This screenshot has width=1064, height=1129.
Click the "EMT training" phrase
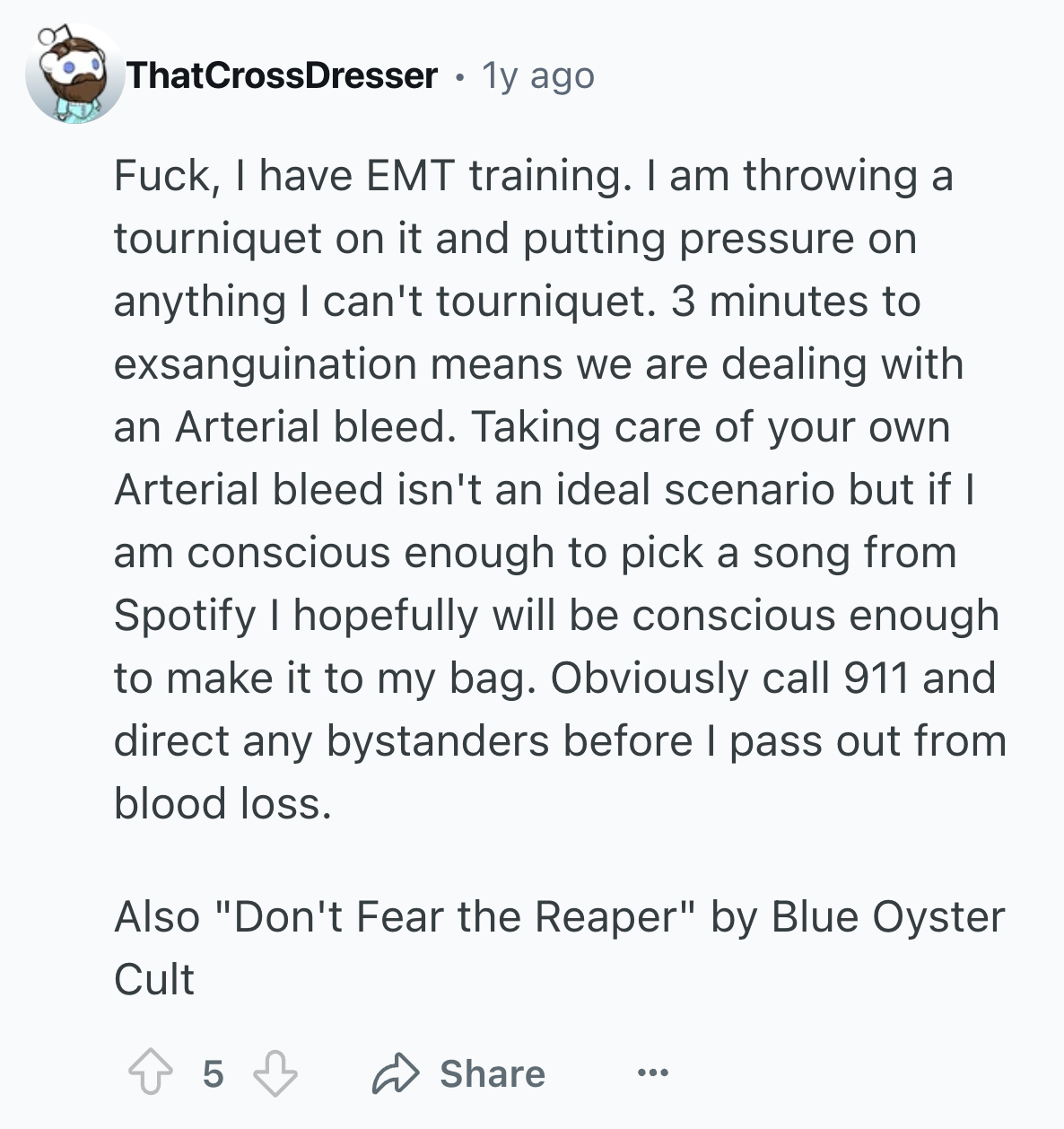[x=493, y=176]
